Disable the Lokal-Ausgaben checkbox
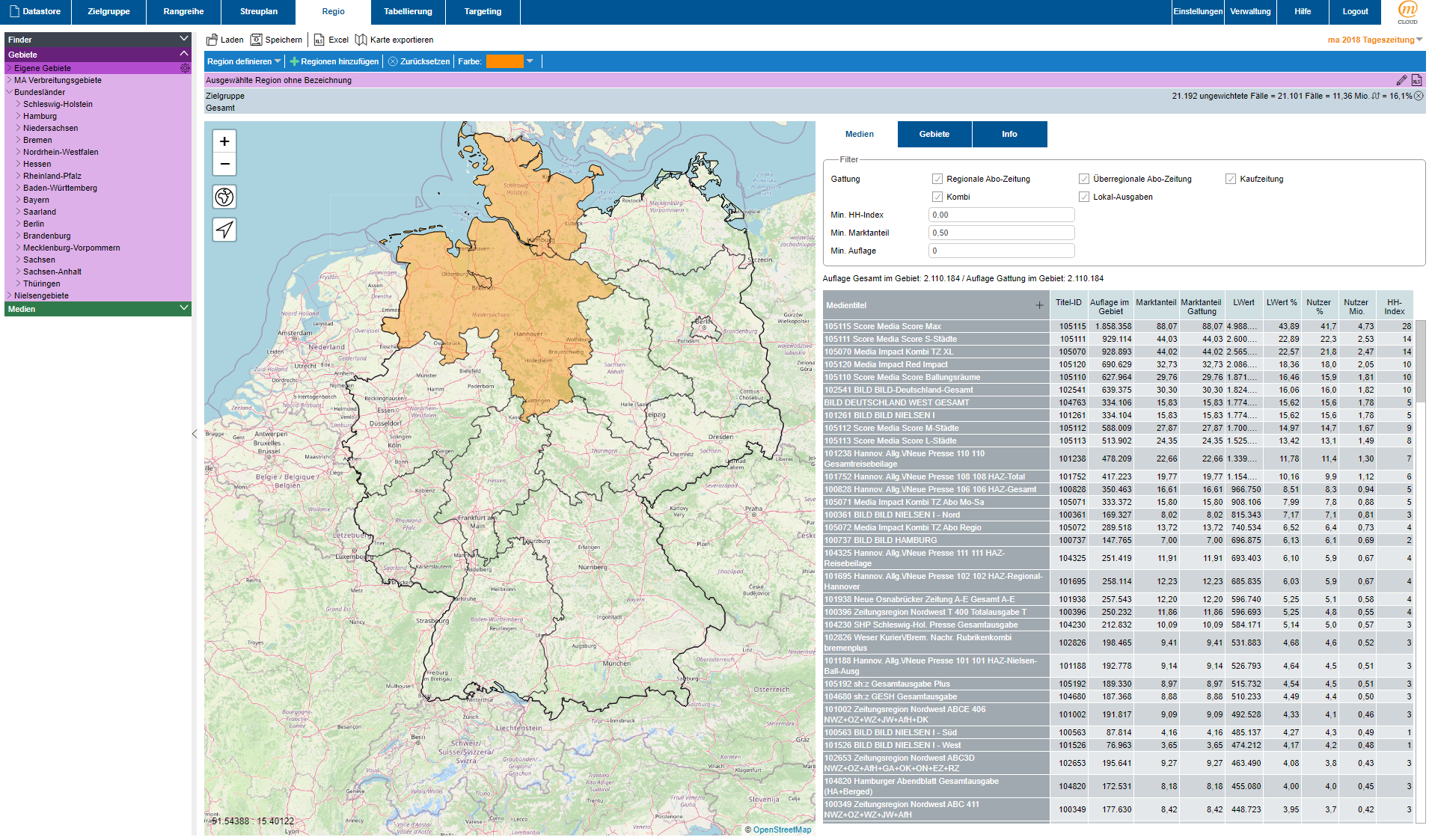 pos(1083,197)
